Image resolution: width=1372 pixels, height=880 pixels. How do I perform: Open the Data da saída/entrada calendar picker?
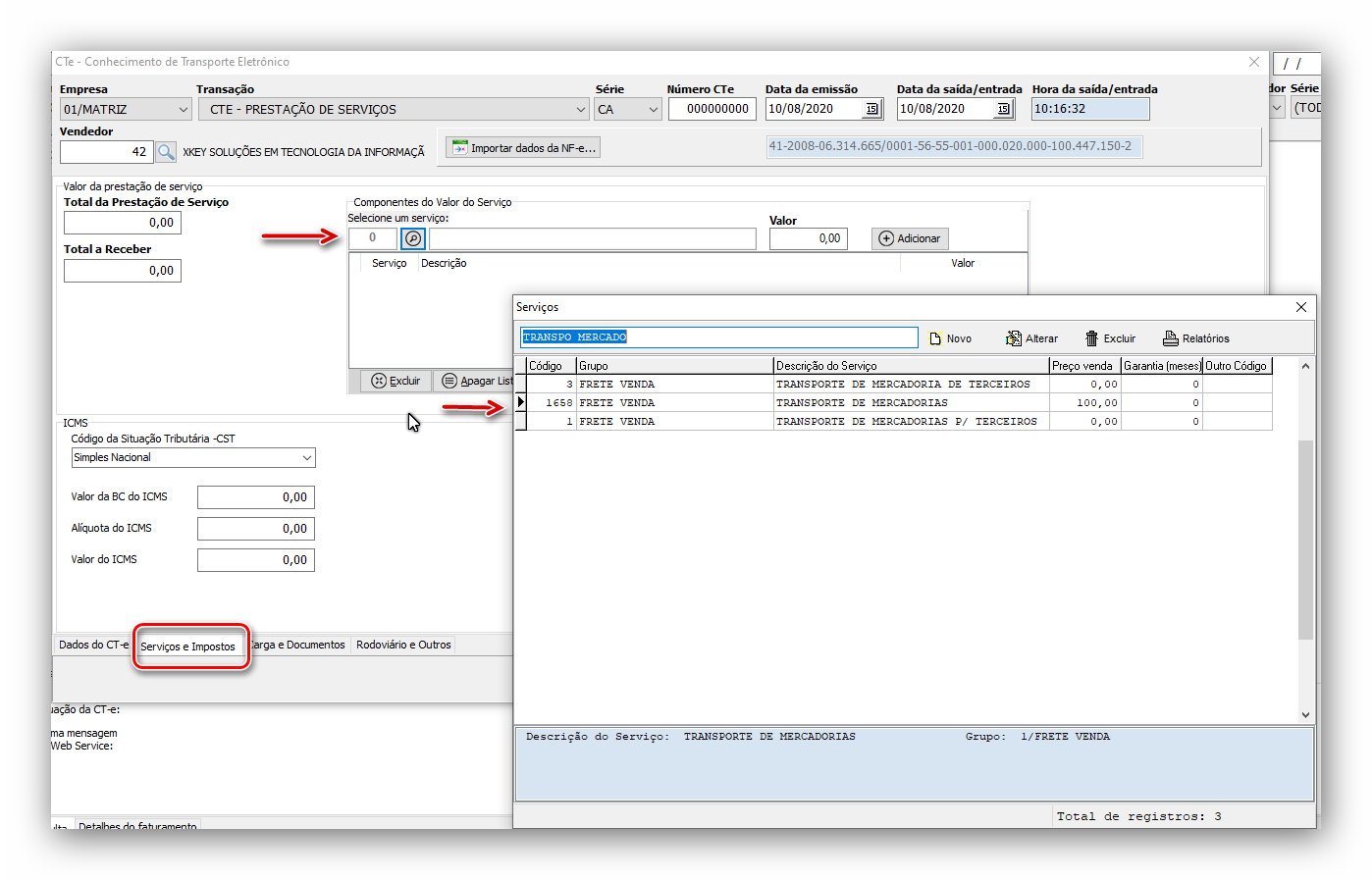pos(1003,109)
